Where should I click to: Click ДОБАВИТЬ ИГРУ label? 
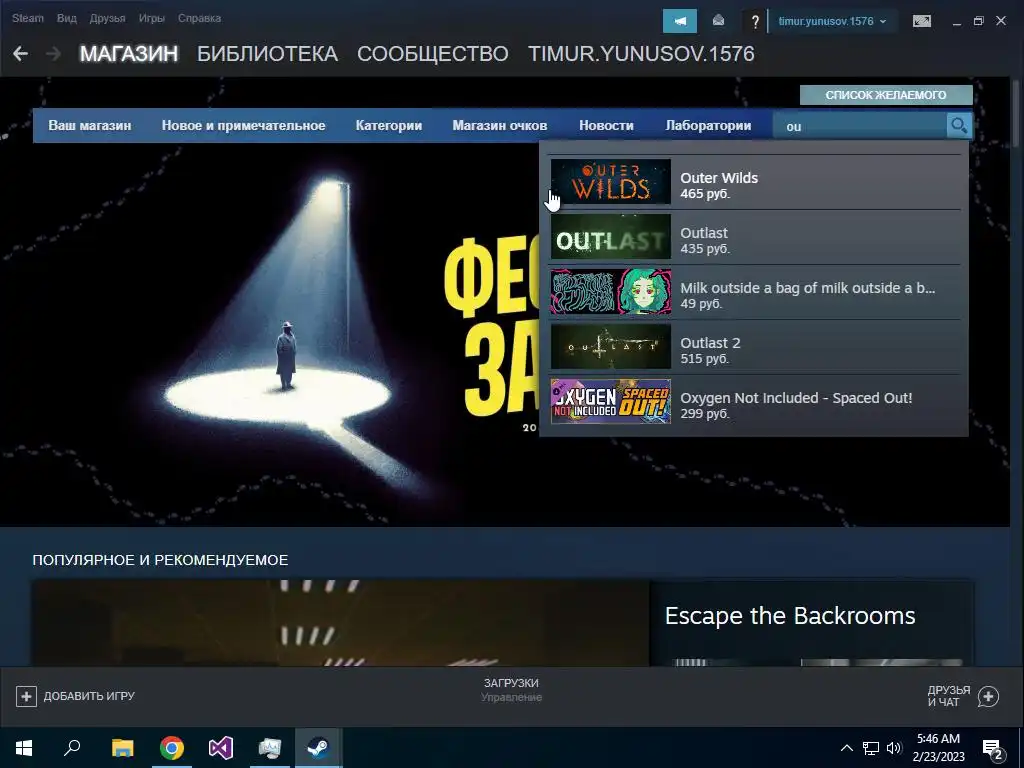(x=89, y=696)
